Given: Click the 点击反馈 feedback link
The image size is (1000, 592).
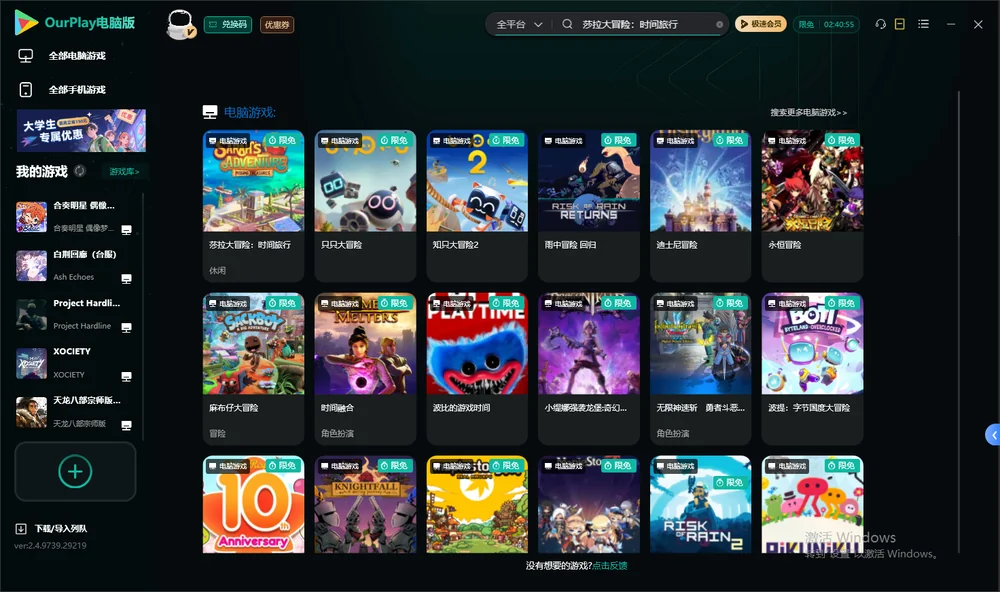Looking at the screenshot, I should (x=610, y=566).
